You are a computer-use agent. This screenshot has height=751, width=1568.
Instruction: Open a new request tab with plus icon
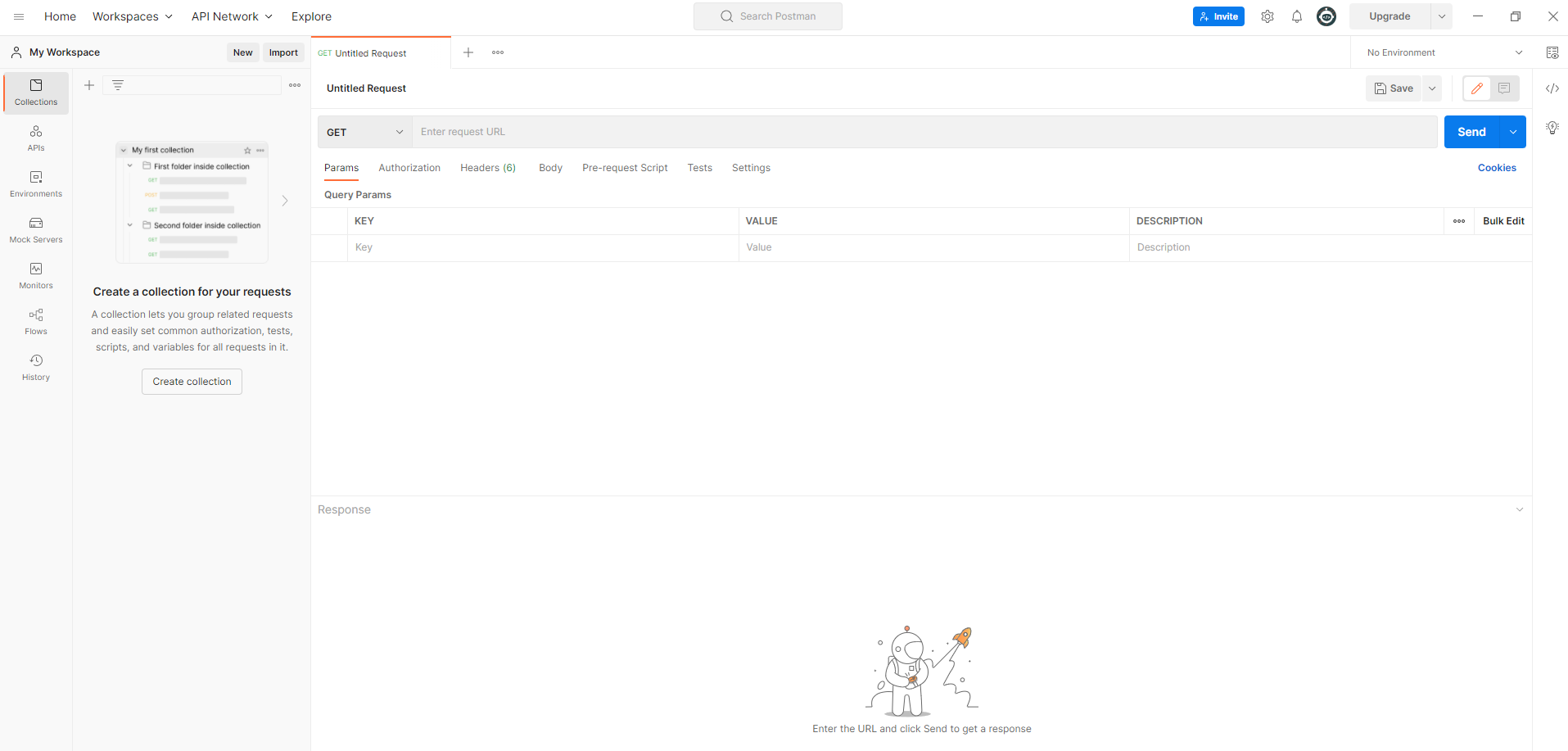pos(468,52)
